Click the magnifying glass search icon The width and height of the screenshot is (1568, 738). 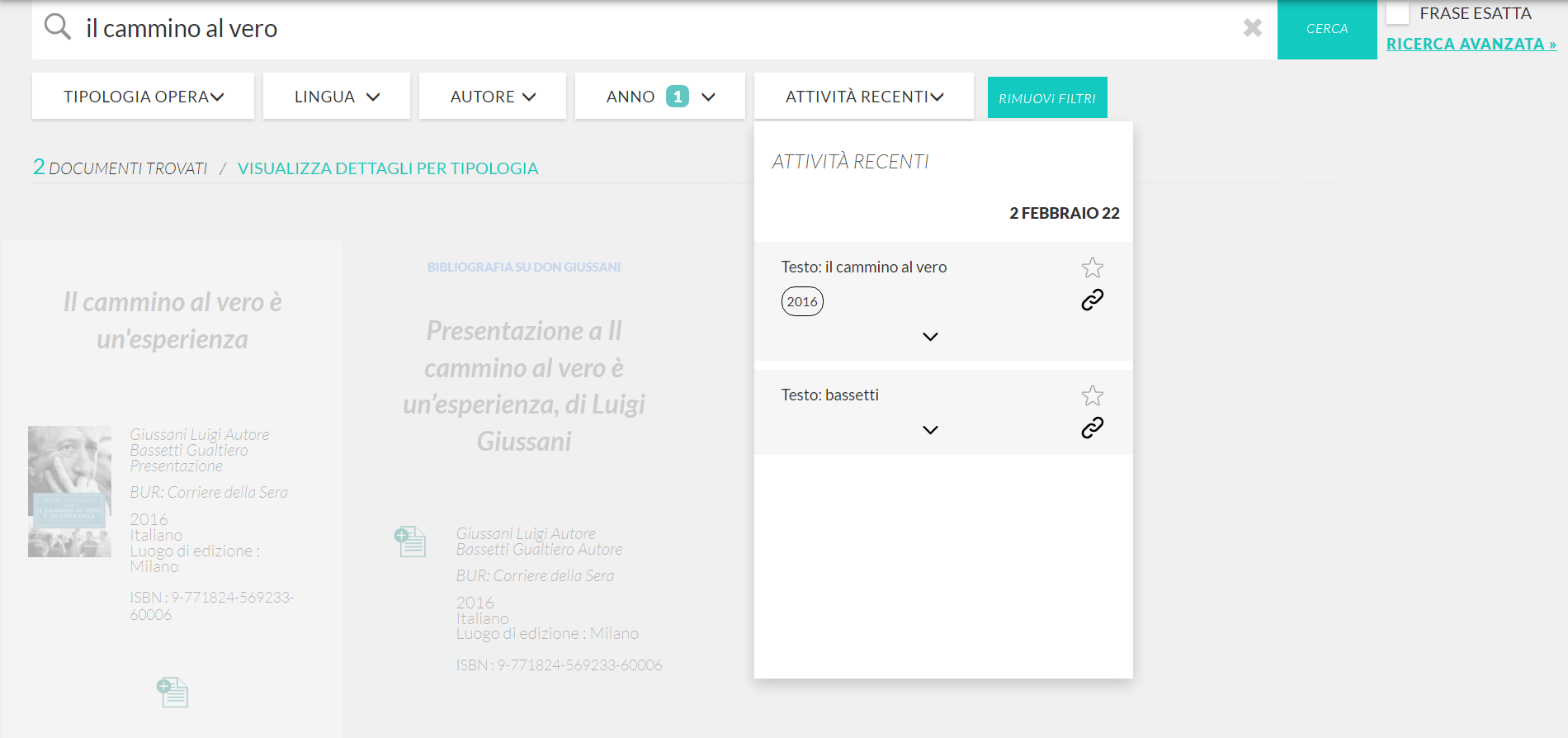coord(57,27)
